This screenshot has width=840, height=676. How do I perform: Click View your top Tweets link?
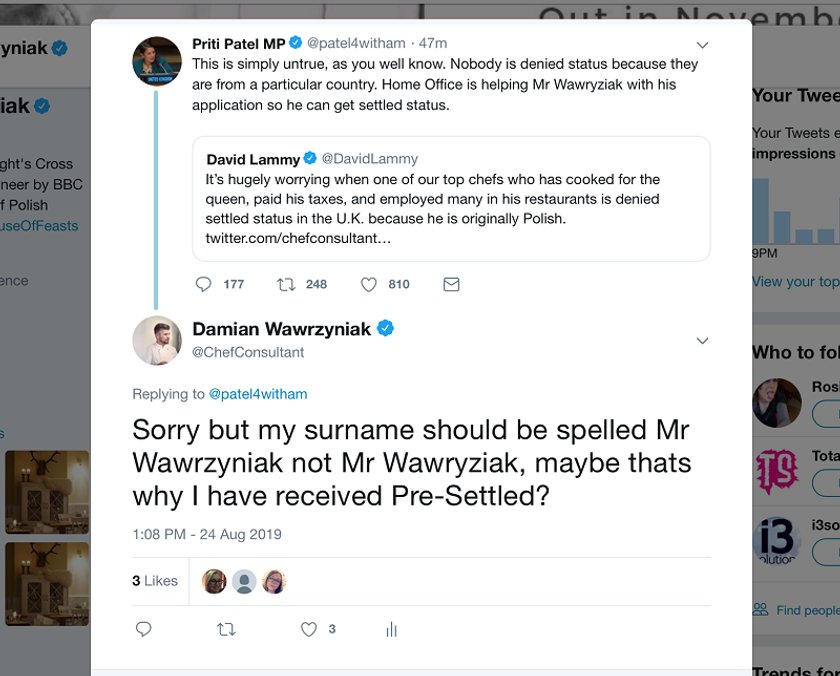[x=796, y=282]
